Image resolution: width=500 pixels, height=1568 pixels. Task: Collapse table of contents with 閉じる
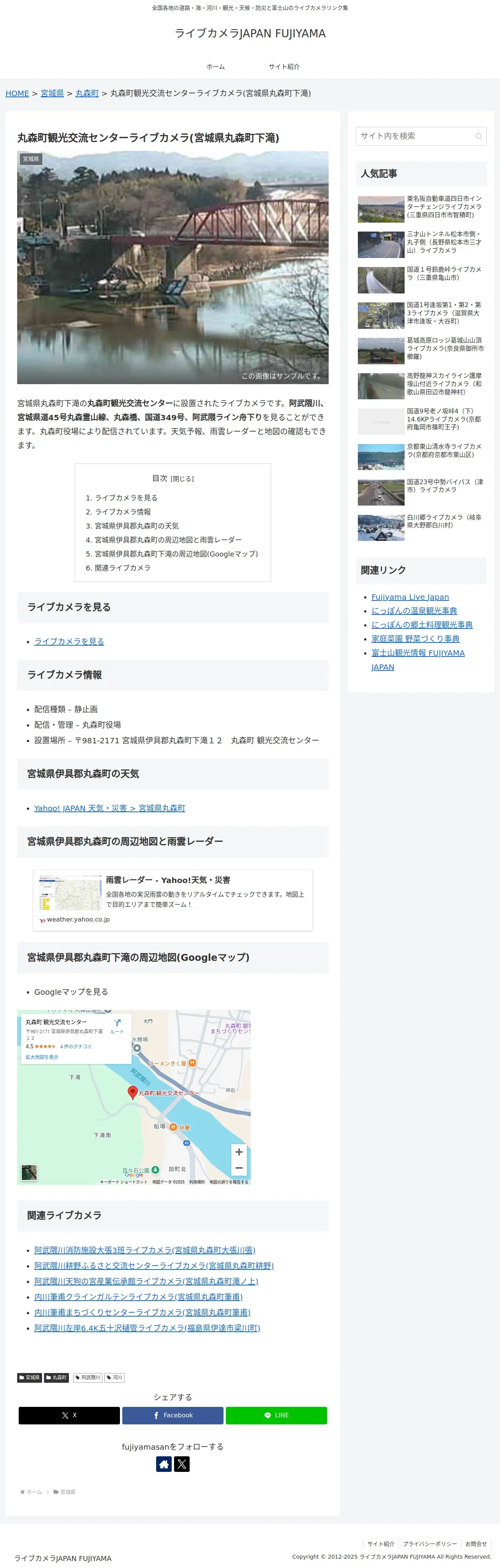(182, 479)
